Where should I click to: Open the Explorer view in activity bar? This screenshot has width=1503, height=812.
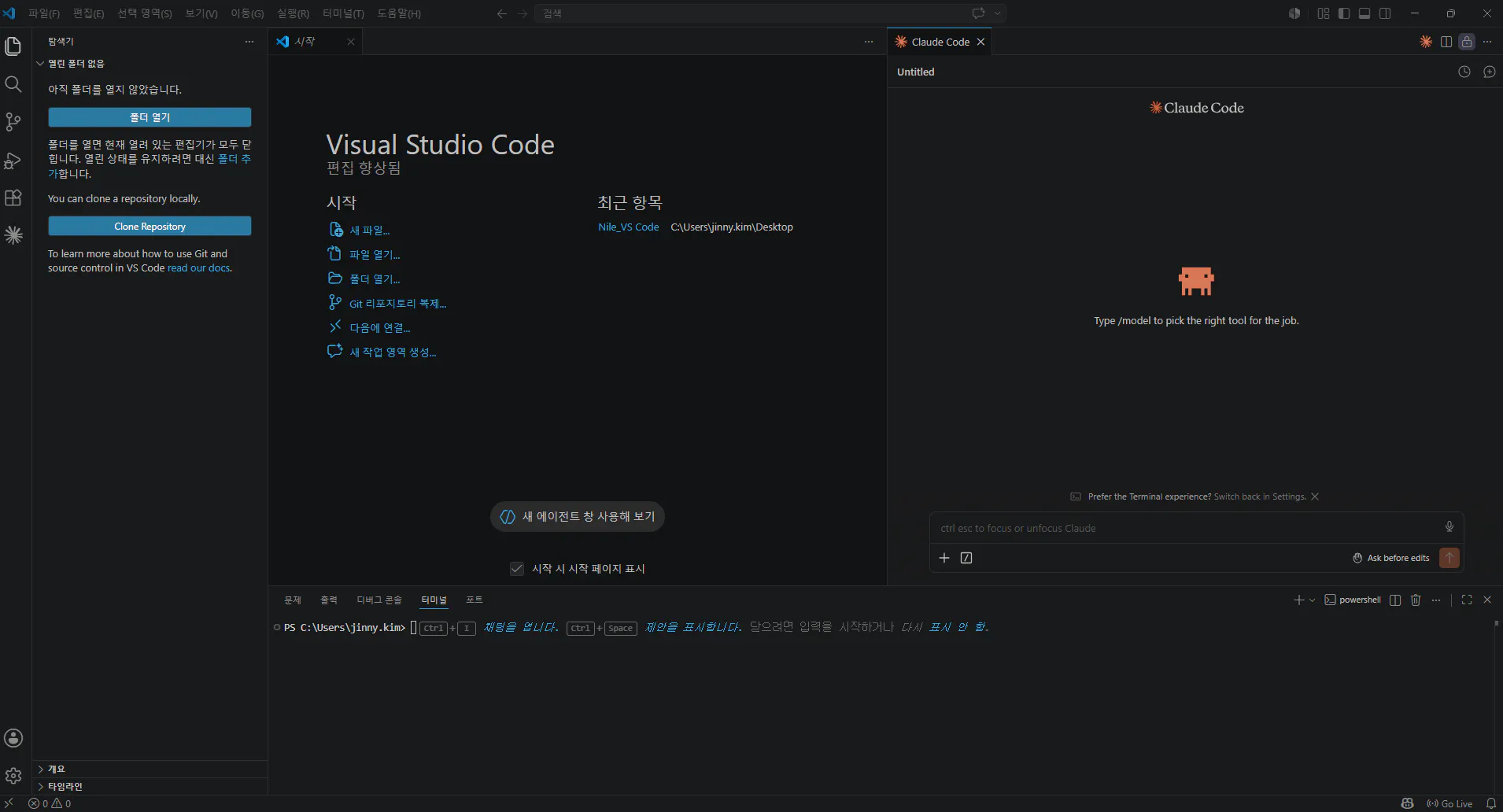coord(13,46)
